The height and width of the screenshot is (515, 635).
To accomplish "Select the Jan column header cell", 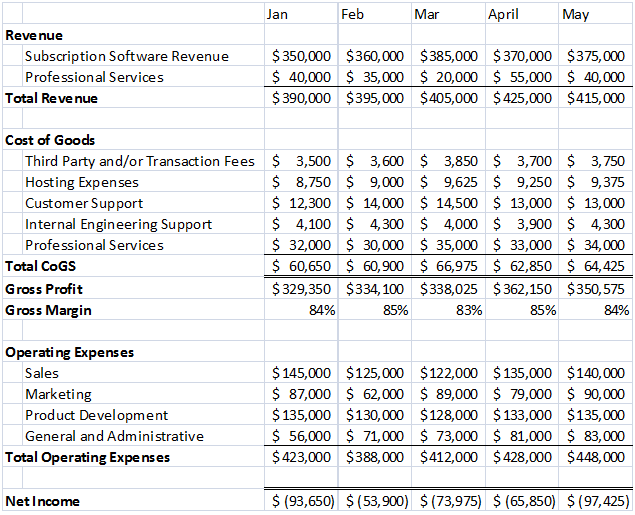I will tap(301, 14).
